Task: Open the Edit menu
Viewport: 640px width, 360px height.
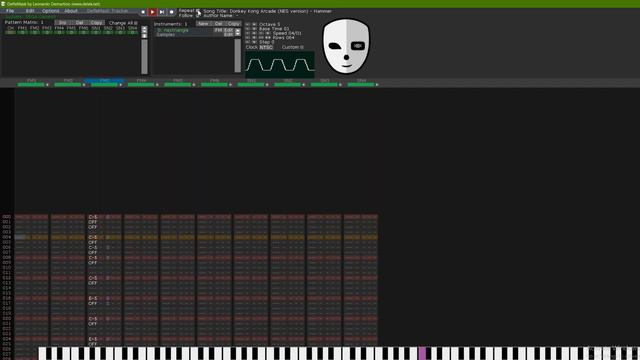Action: (30, 11)
